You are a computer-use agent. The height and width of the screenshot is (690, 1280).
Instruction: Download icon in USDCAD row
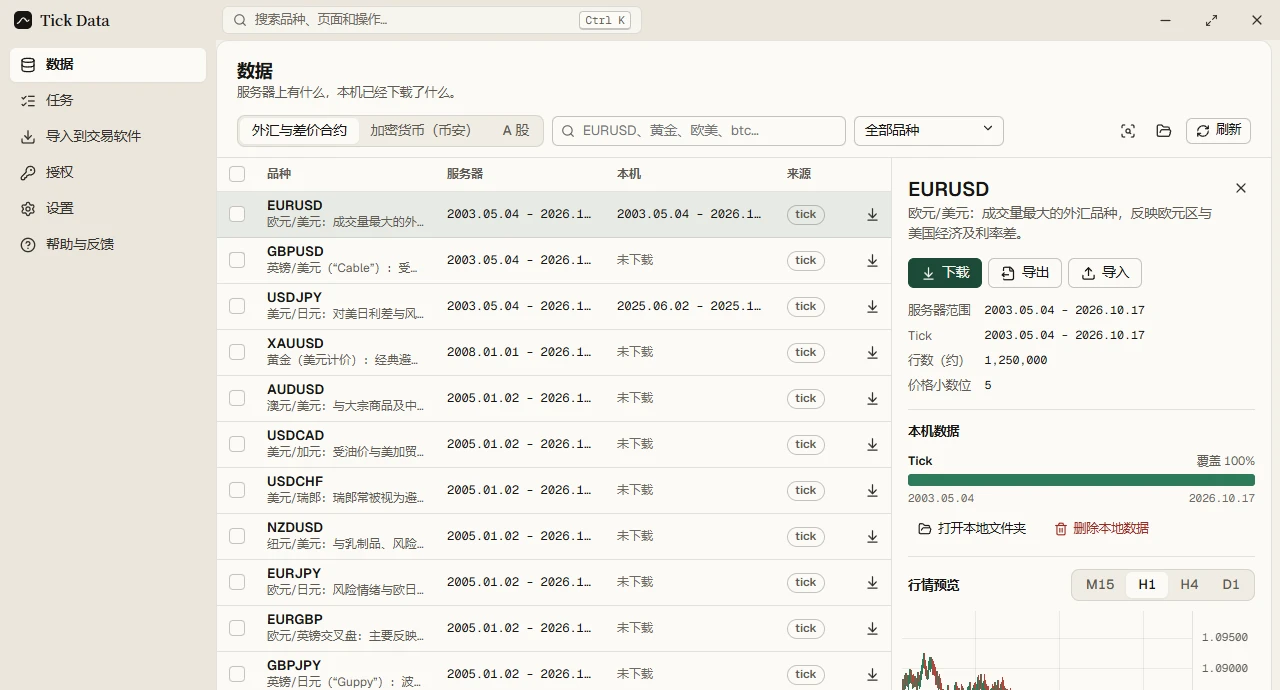(872, 444)
